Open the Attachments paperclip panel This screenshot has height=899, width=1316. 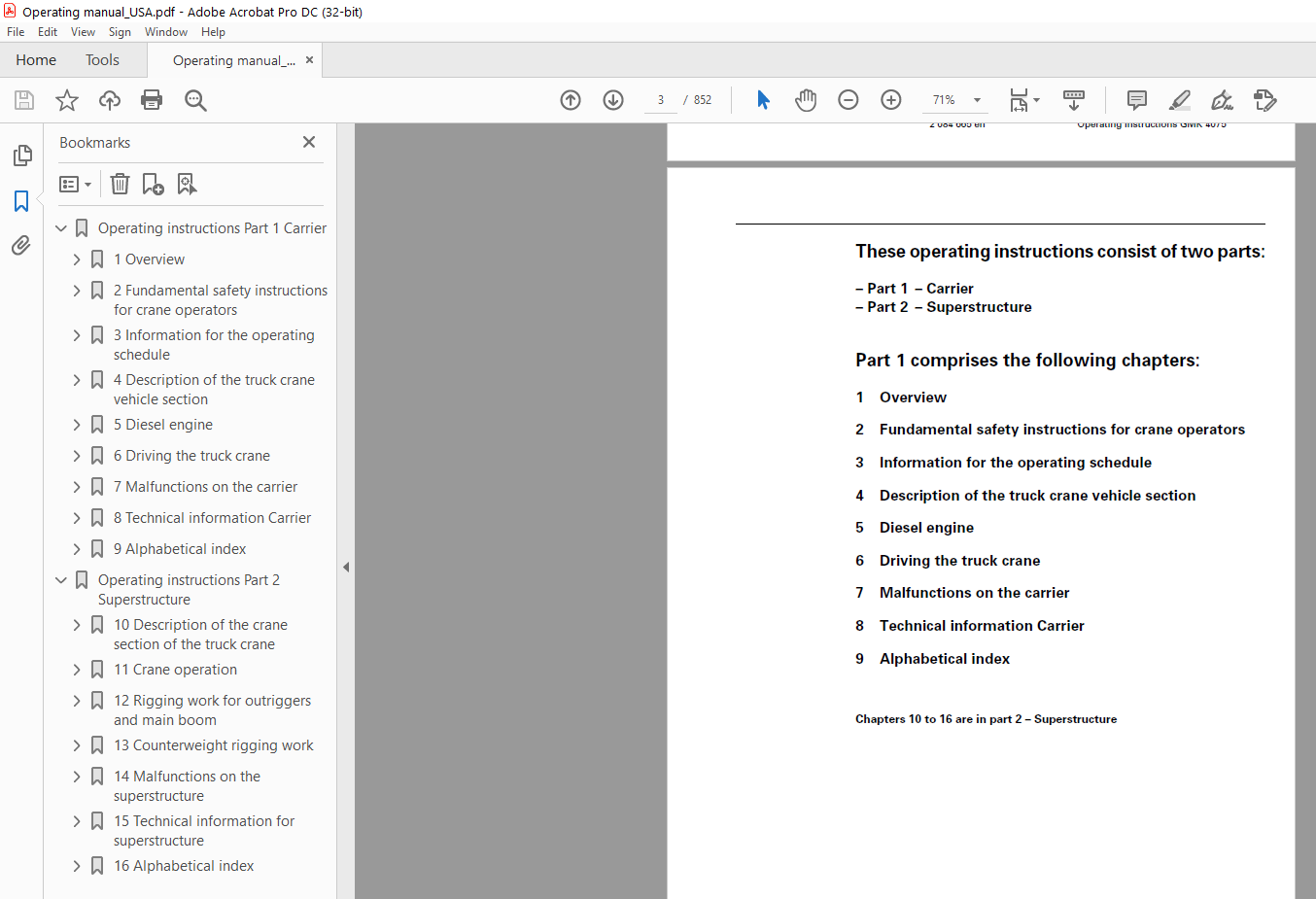21,245
